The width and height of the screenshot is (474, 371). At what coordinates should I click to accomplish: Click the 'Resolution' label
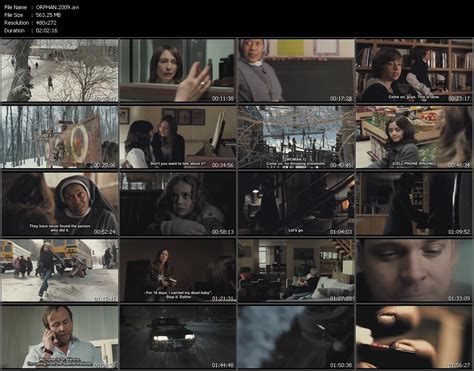coord(16,23)
